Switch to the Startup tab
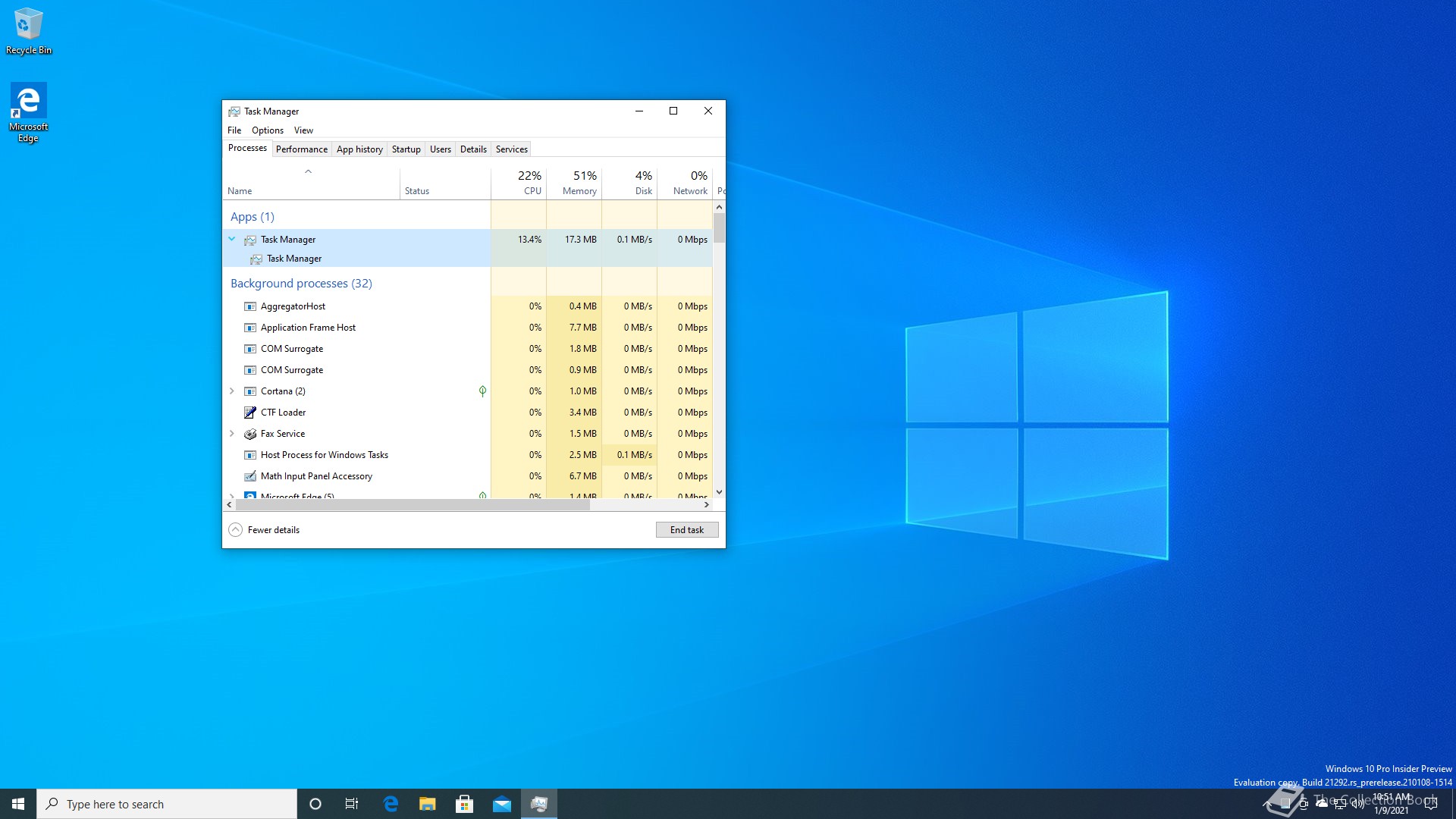Screen dimensions: 1456x819 (x=406, y=149)
